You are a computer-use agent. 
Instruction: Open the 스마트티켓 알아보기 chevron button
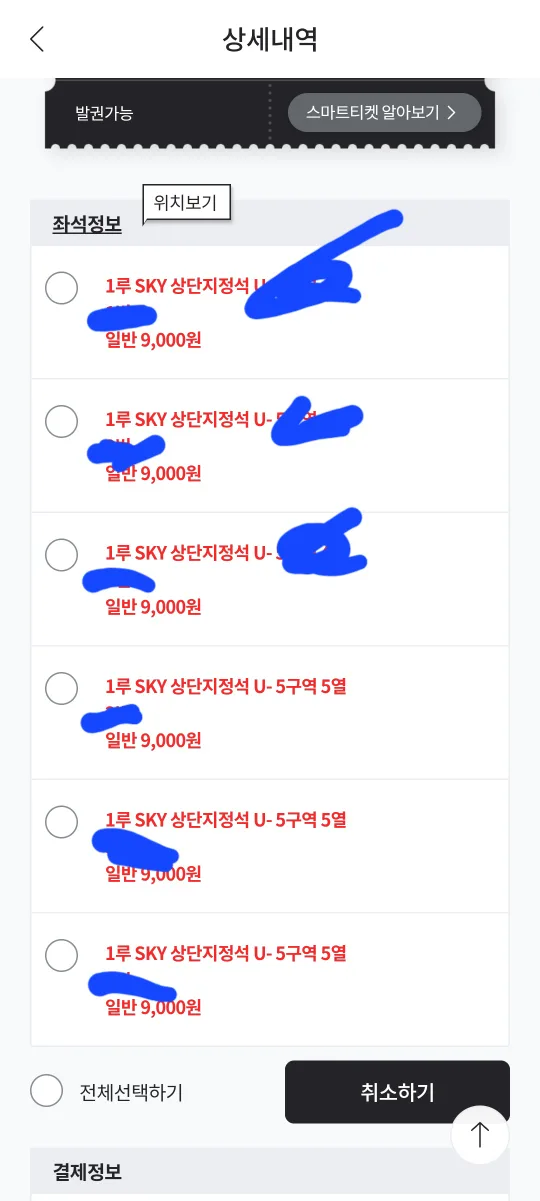point(384,112)
